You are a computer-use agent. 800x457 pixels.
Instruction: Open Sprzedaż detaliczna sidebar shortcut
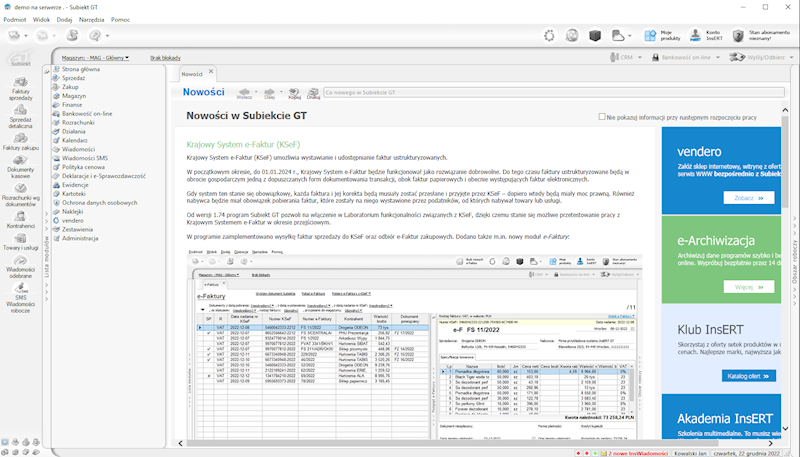(20, 116)
